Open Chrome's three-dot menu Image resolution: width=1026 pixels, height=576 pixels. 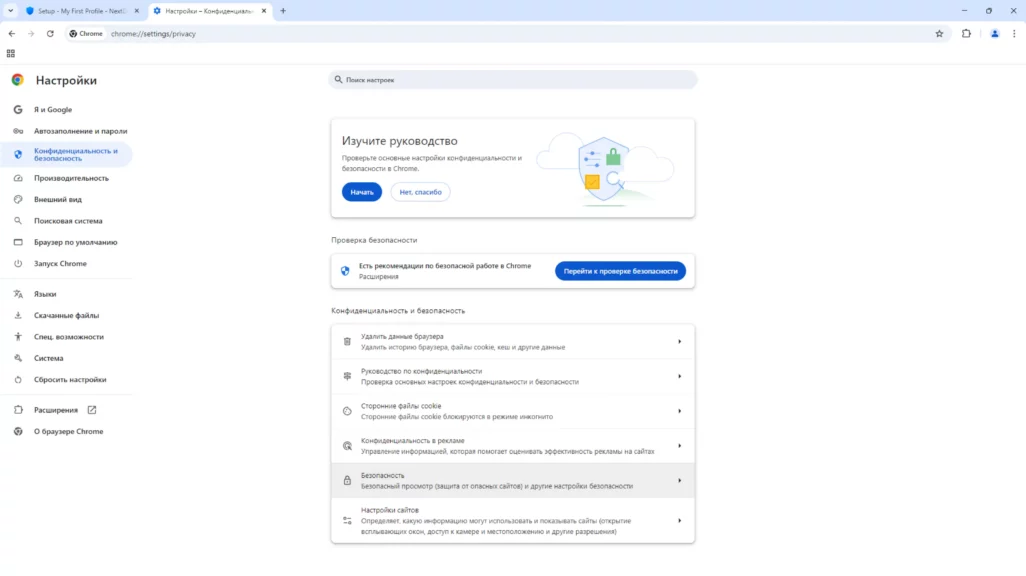point(1014,33)
